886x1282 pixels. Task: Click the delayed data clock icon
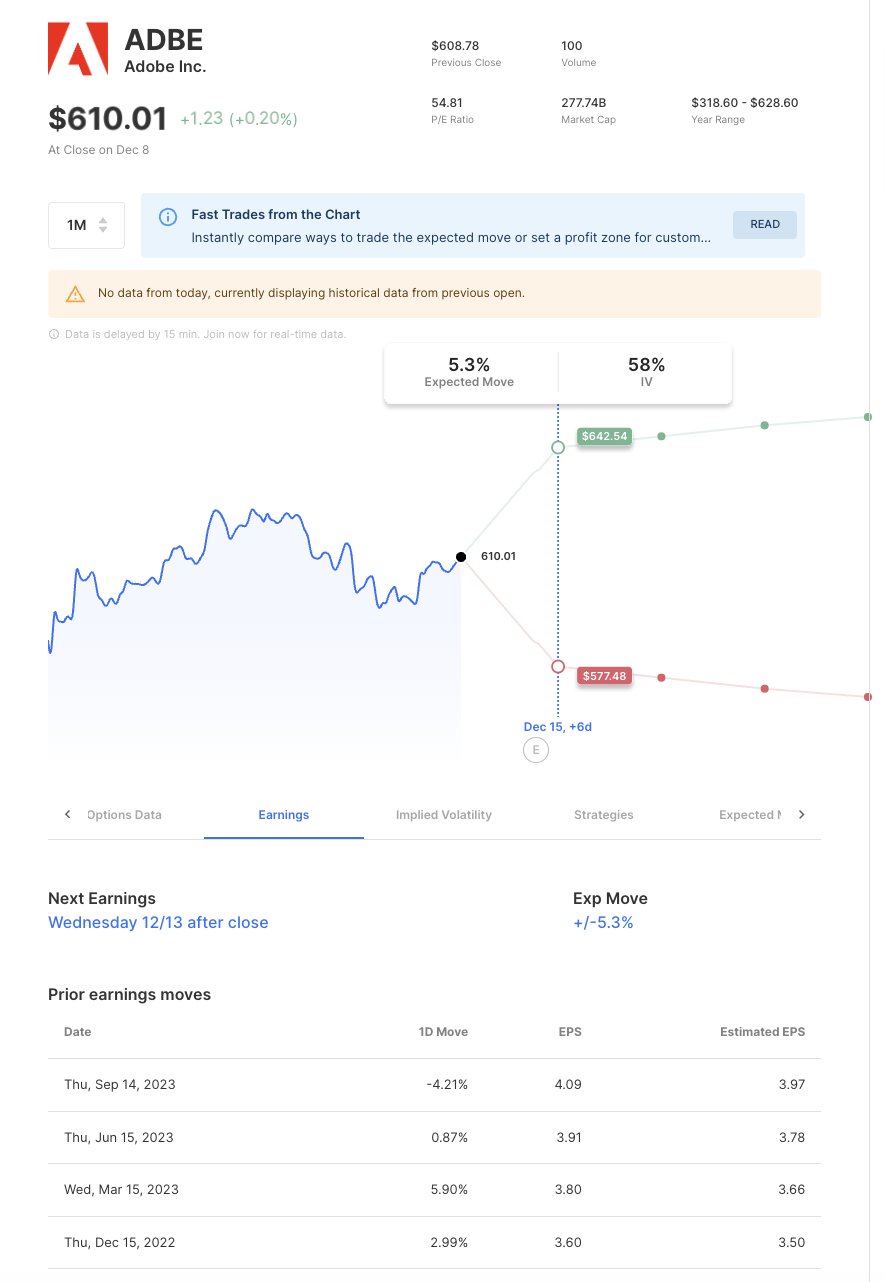54,334
